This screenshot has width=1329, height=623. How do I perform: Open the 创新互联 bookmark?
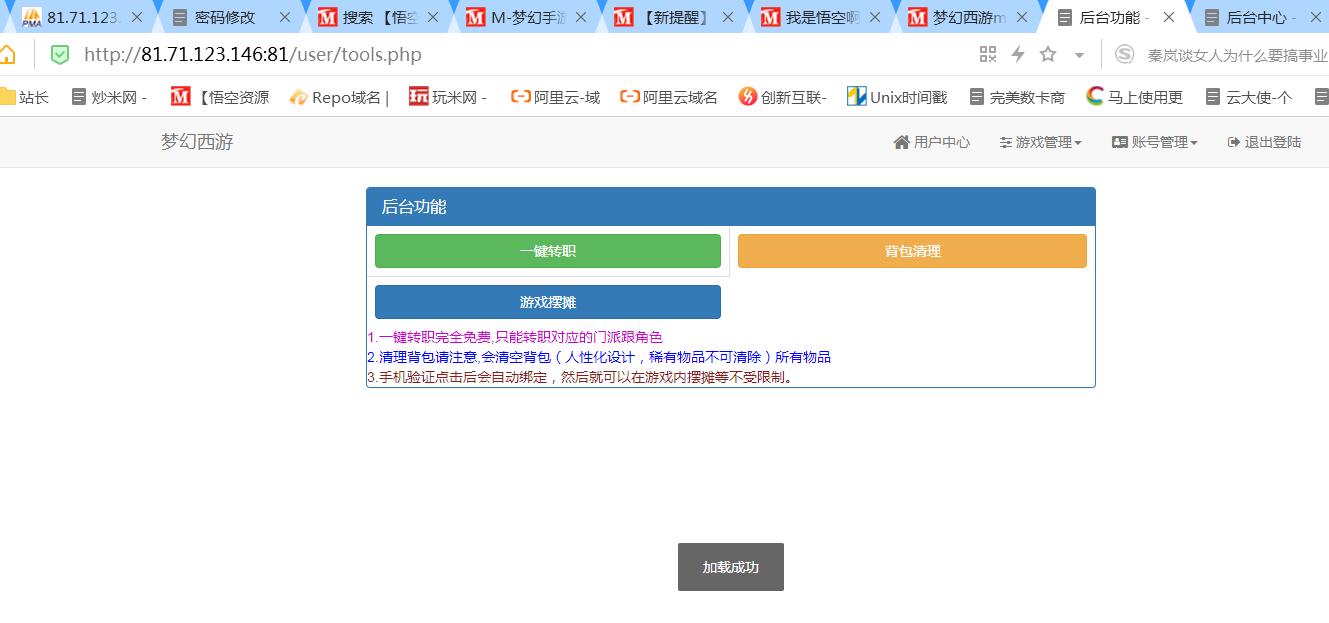[x=782, y=97]
